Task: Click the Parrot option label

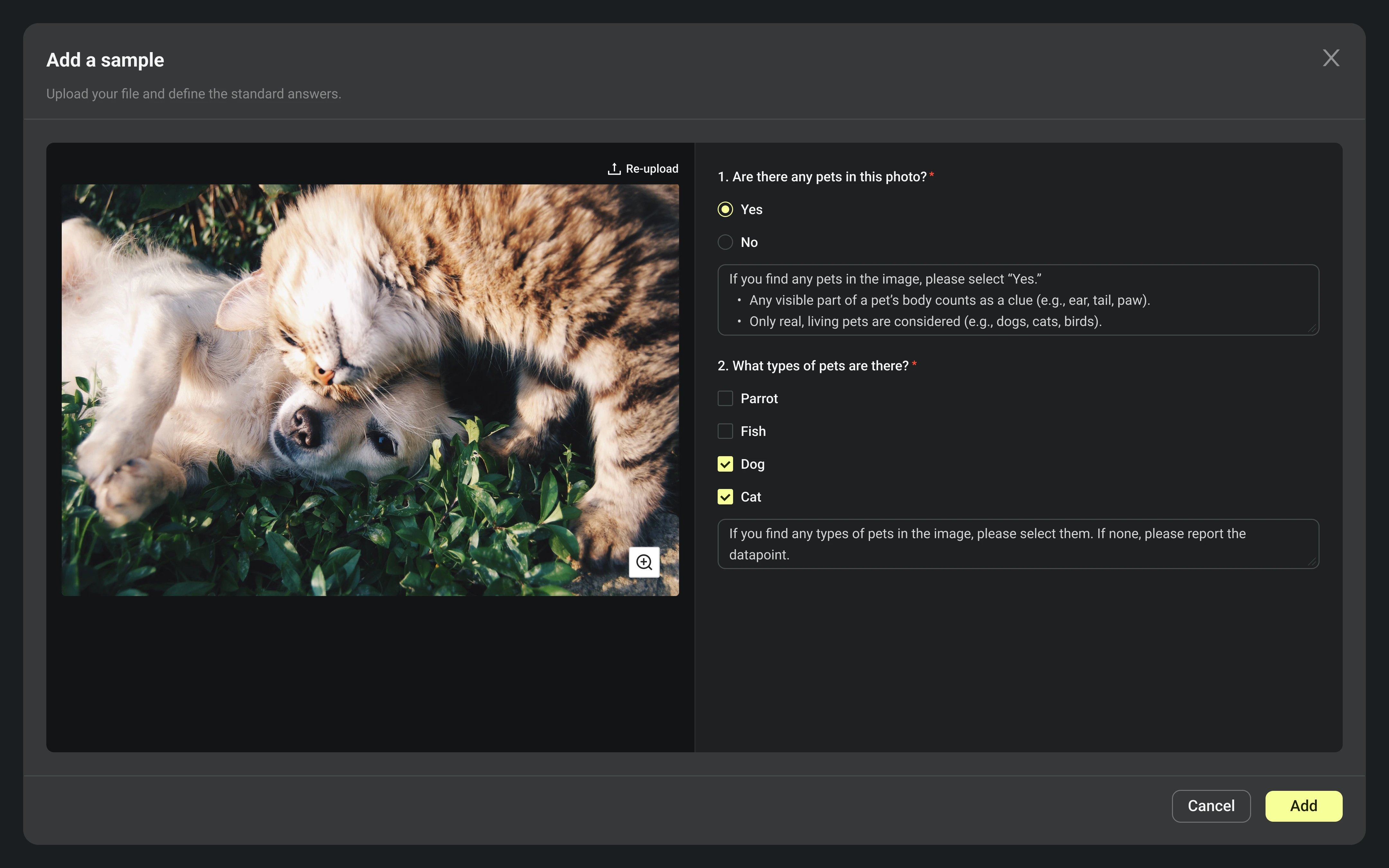Action: point(759,398)
